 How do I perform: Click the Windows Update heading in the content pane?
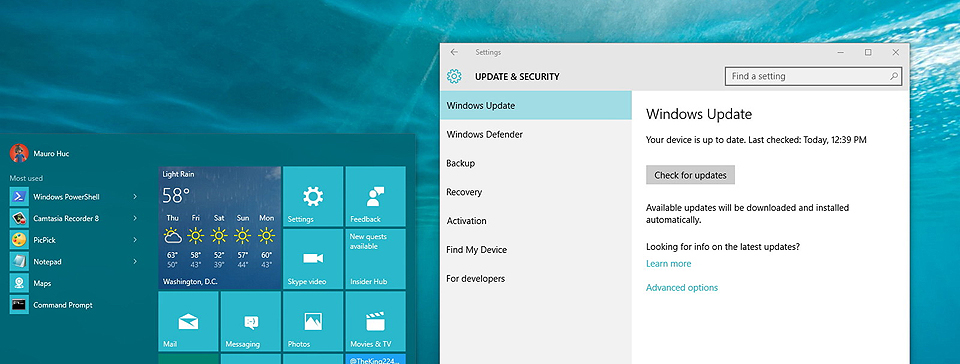point(699,114)
